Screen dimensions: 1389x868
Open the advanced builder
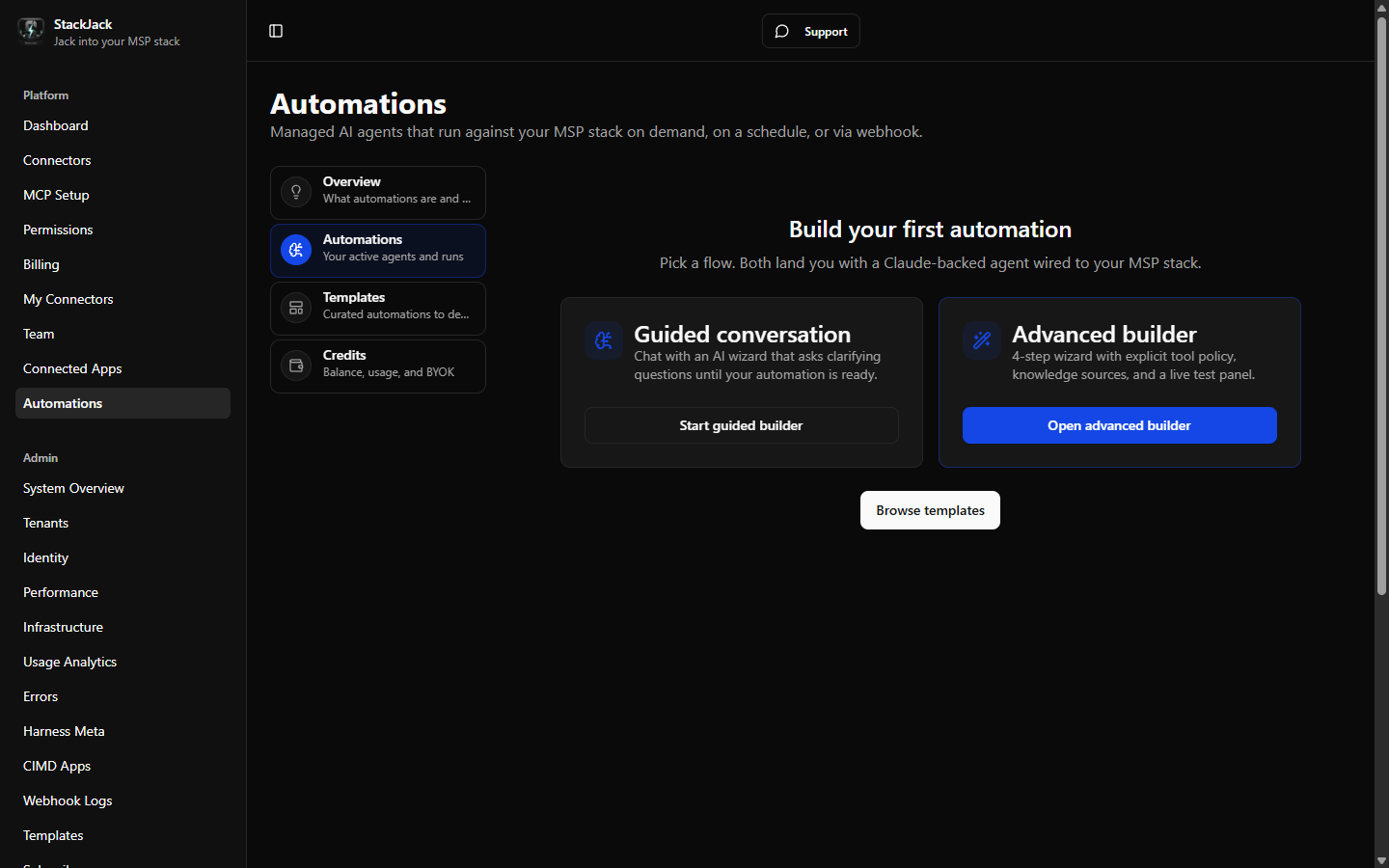(1120, 425)
